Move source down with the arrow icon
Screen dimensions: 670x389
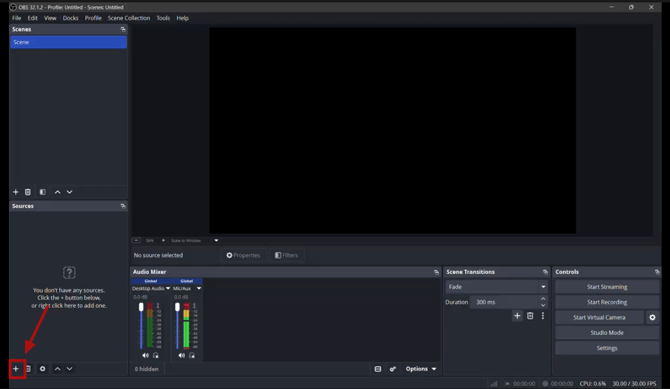coord(69,368)
